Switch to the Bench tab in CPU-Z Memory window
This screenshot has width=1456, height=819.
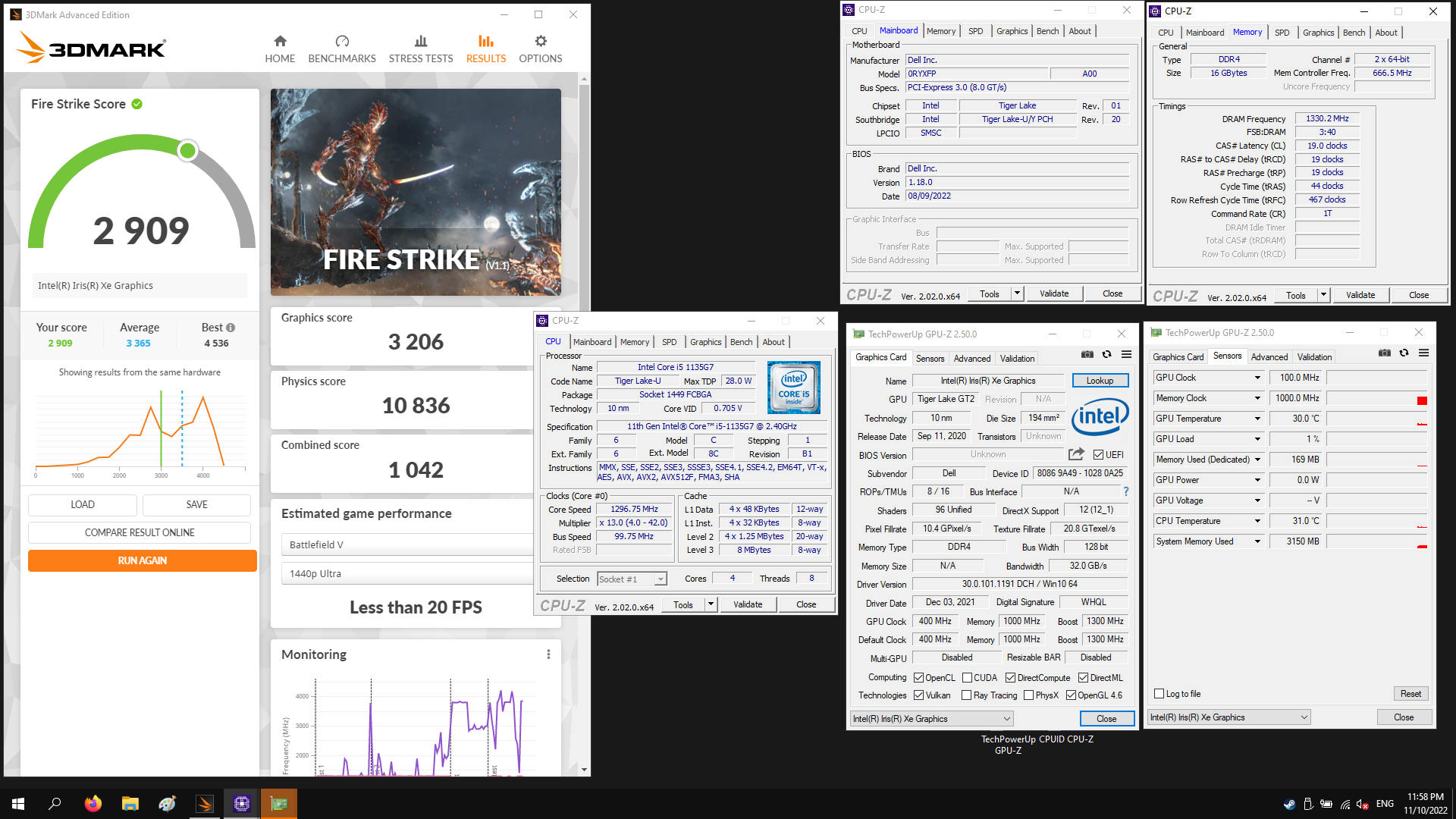coord(1354,33)
